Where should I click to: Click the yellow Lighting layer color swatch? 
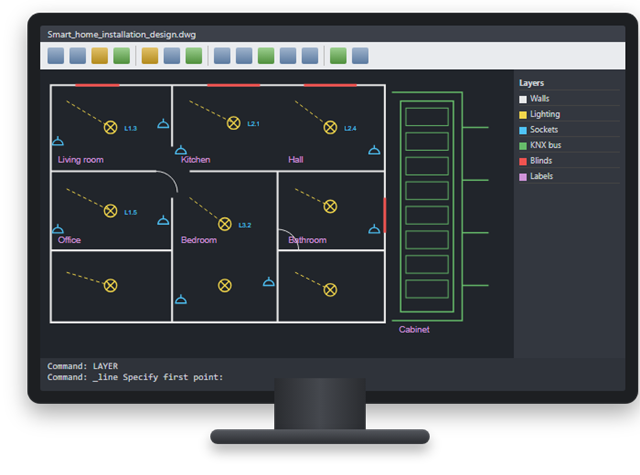click(x=523, y=115)
